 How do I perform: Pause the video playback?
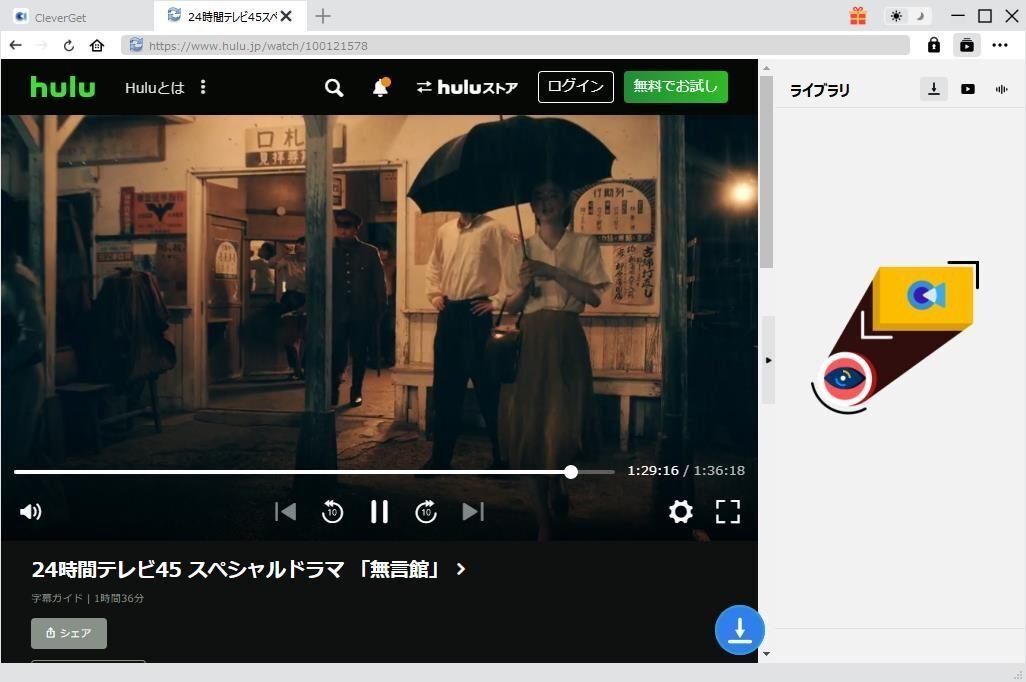(x=380, y=512)
